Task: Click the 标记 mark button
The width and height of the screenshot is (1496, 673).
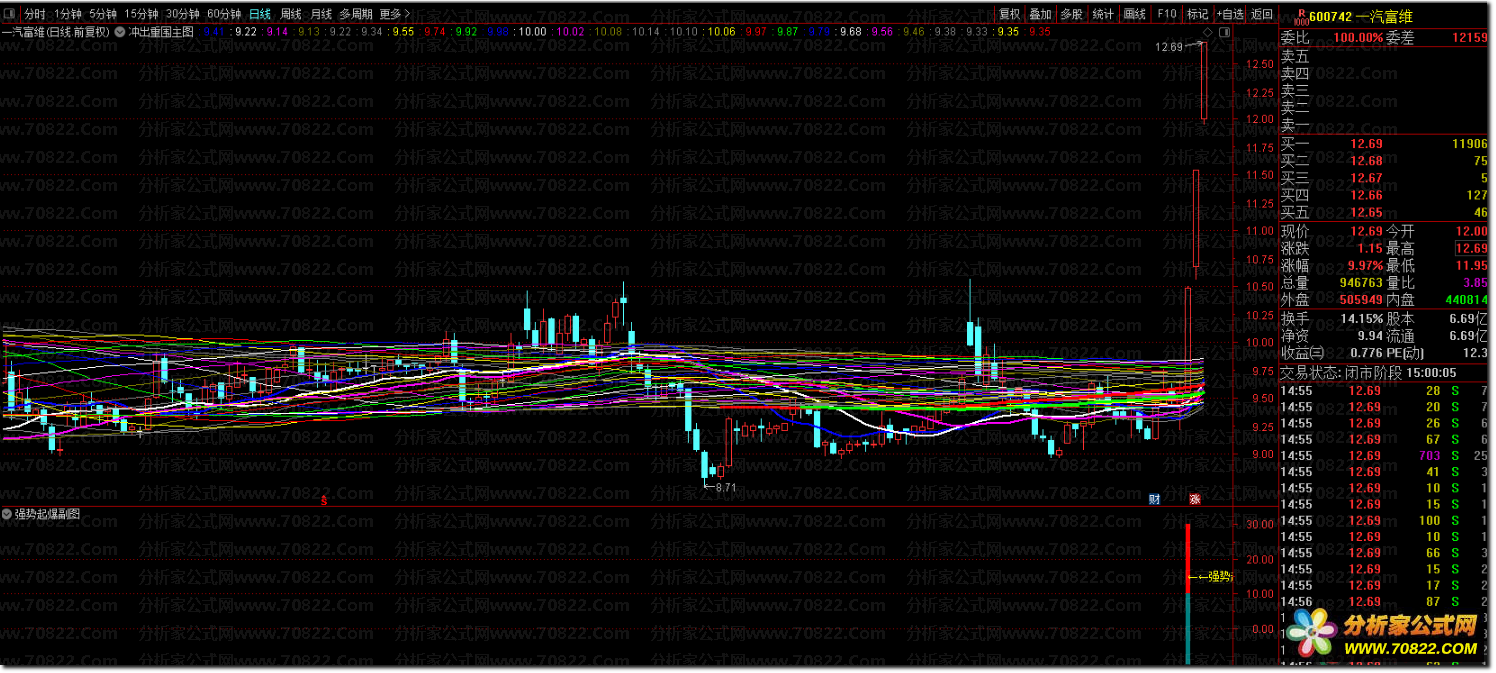Action: (x=1197, y=14)
